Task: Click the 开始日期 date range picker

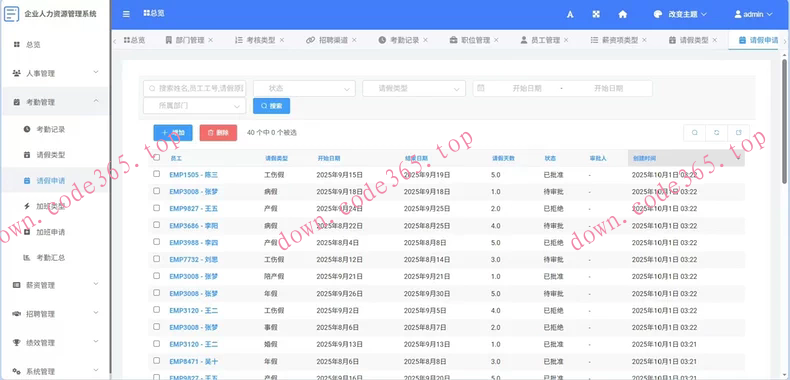Action: click(562, 88)
